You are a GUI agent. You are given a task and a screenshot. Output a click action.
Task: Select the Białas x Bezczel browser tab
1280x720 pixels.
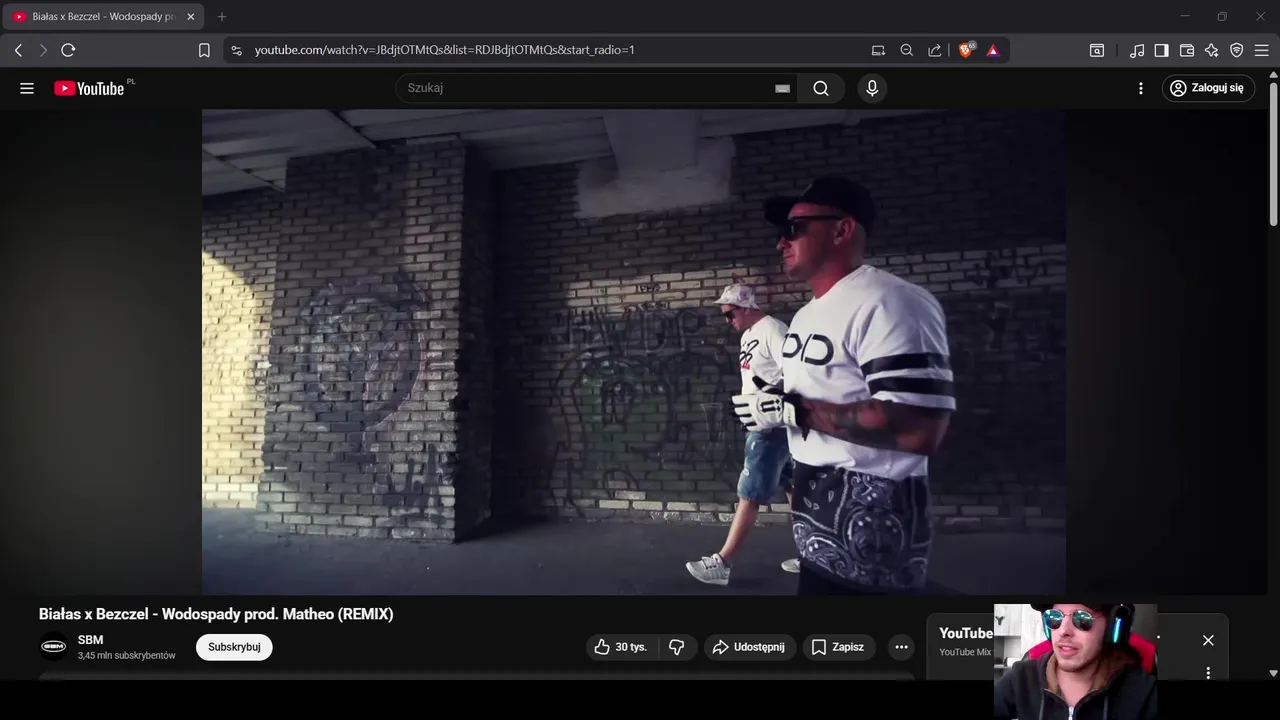click(104, 17)
